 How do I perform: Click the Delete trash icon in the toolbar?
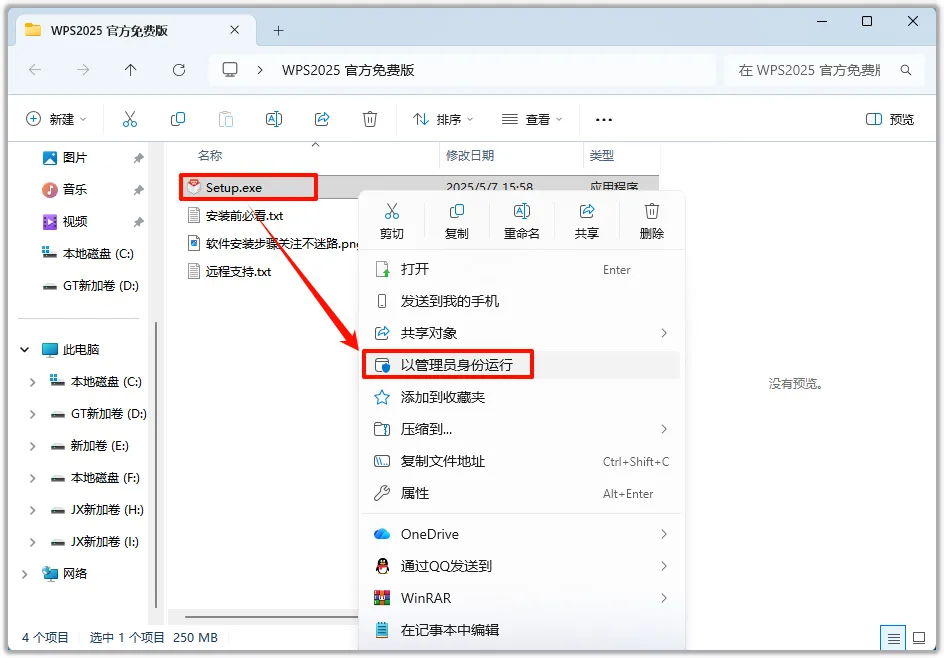[370, 119]
